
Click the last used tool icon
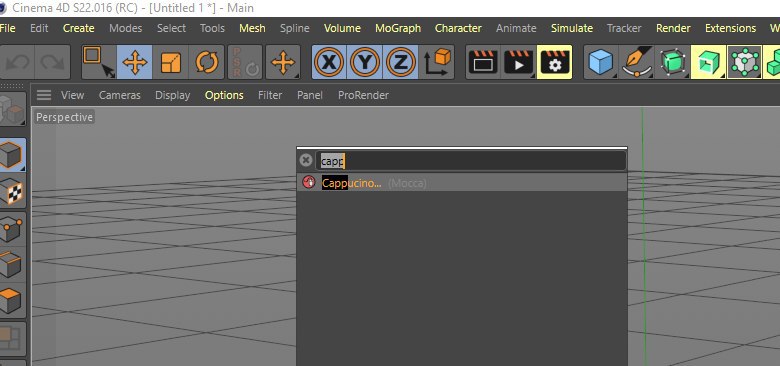coord(283,63)
